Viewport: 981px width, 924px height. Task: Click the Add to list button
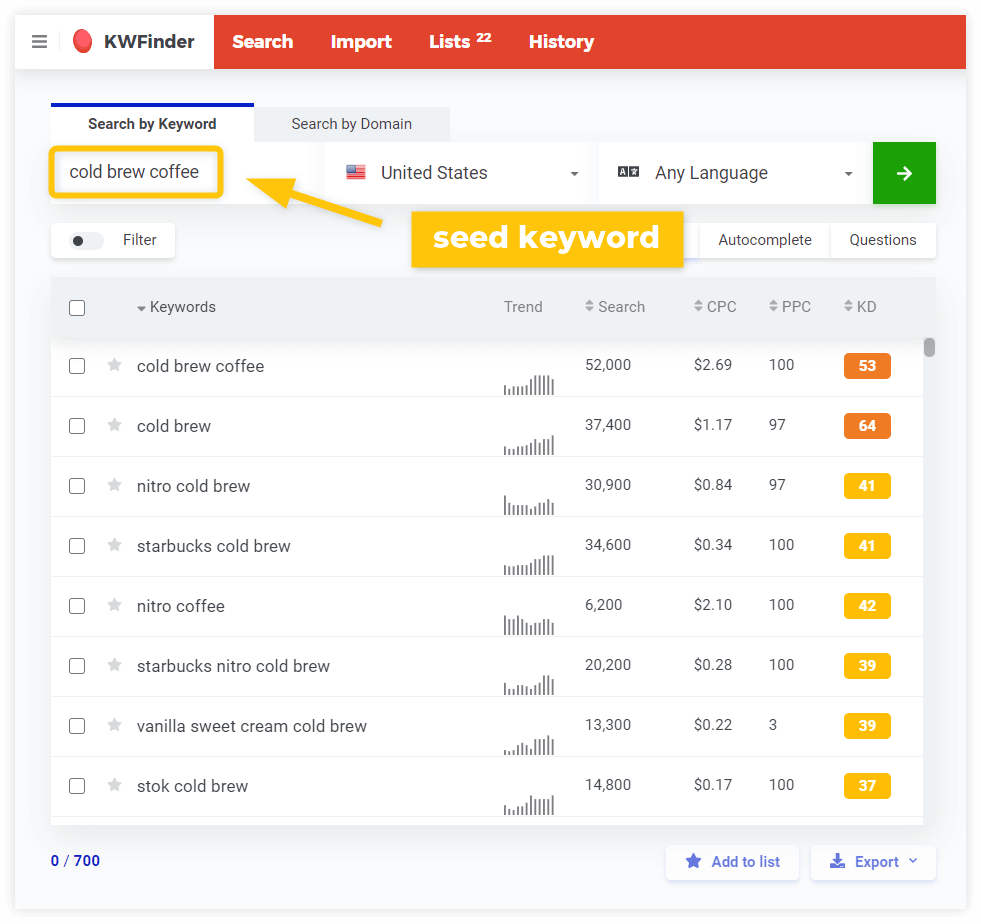click(x=732, y=861)
